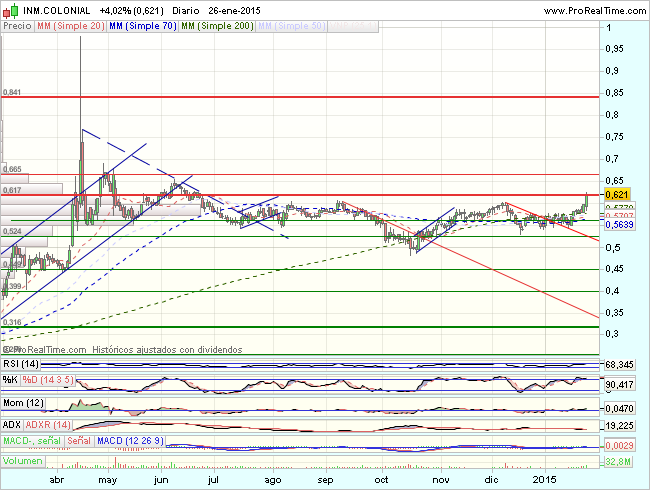Click the Volumen panel label
The width and height of the screenshot is (650, 490).
22,462
